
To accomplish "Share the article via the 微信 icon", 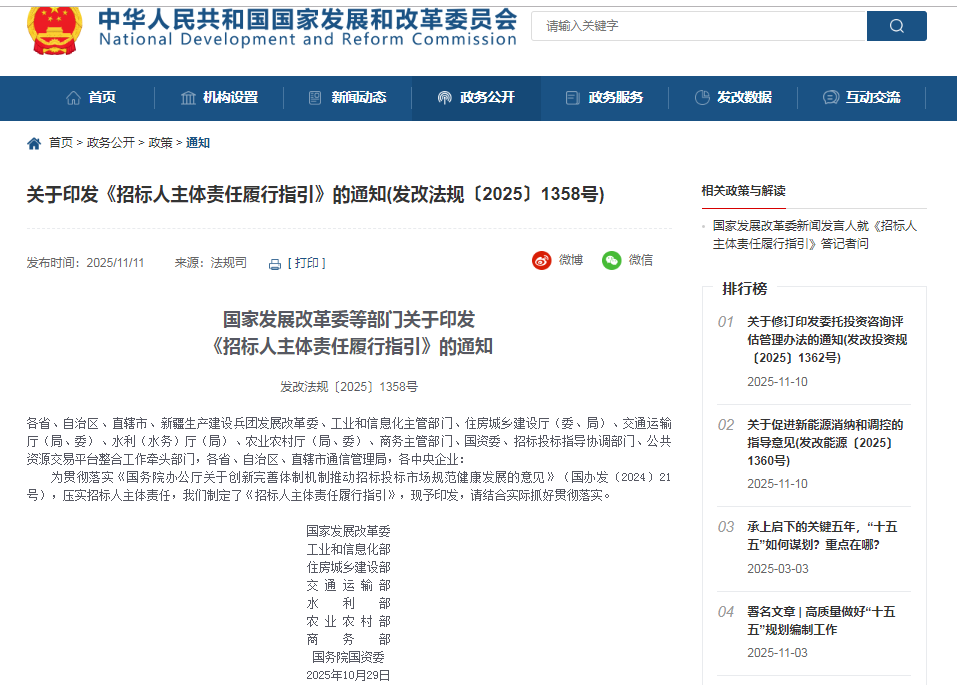I will point(611,261).
